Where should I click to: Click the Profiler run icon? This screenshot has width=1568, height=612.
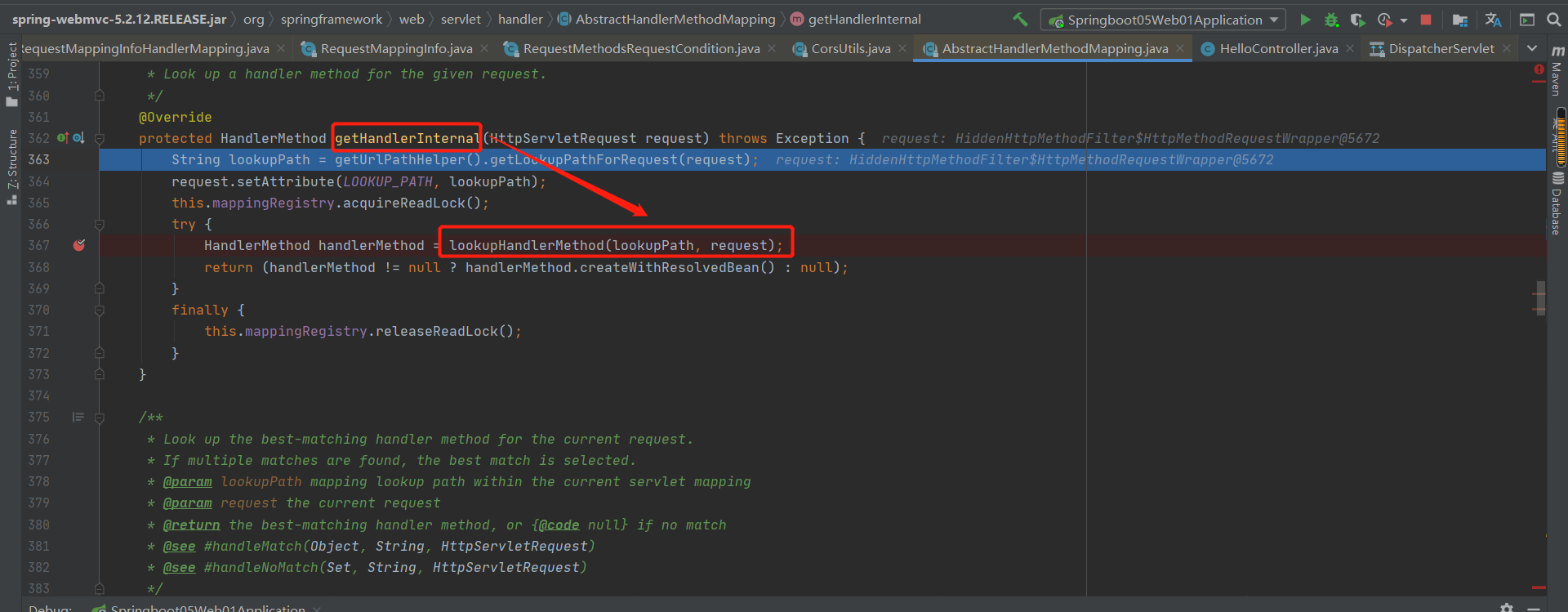pyautogui.click(x=1384, y=20)
